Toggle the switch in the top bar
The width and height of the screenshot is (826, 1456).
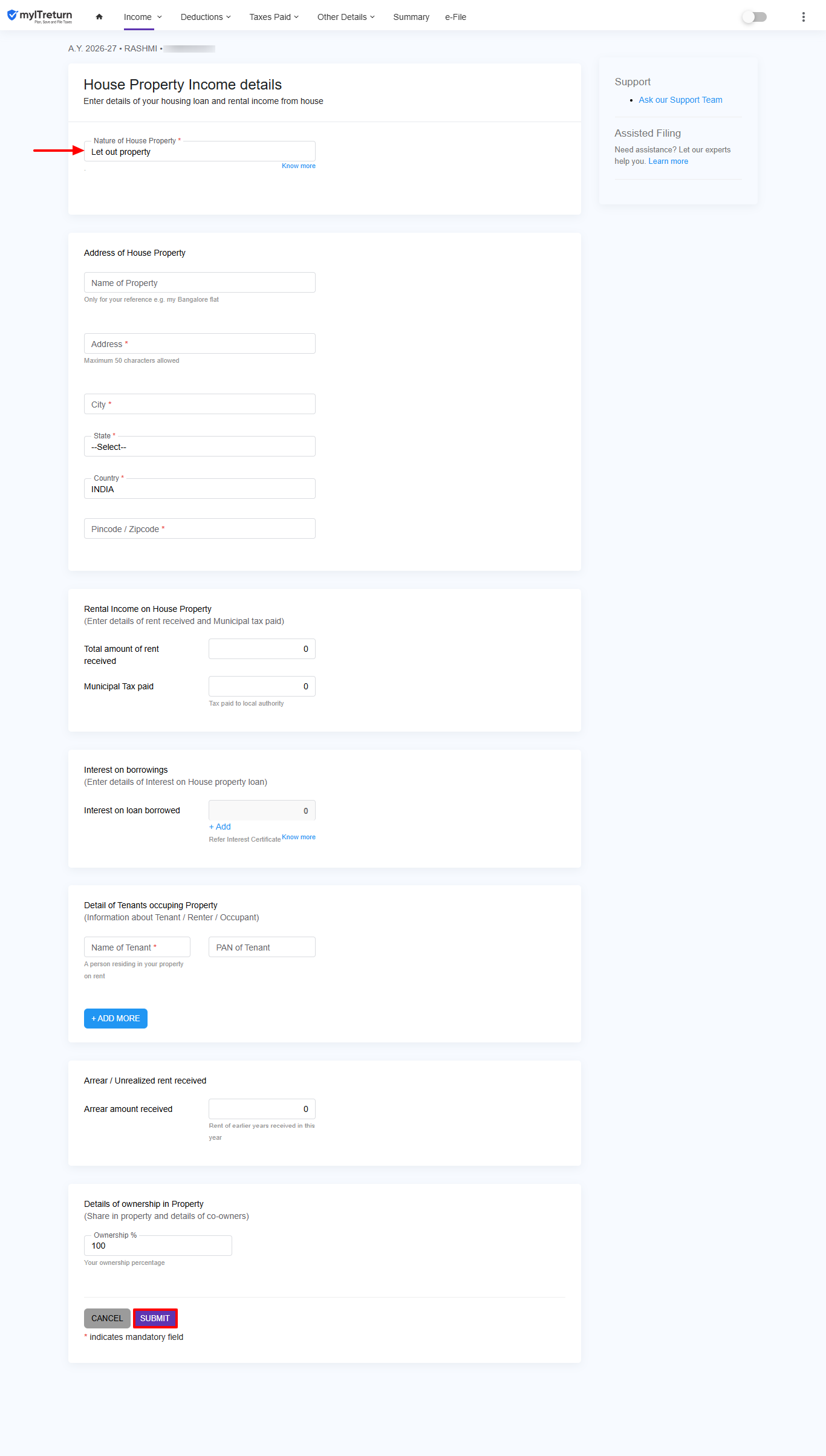[x=754, y=17]
